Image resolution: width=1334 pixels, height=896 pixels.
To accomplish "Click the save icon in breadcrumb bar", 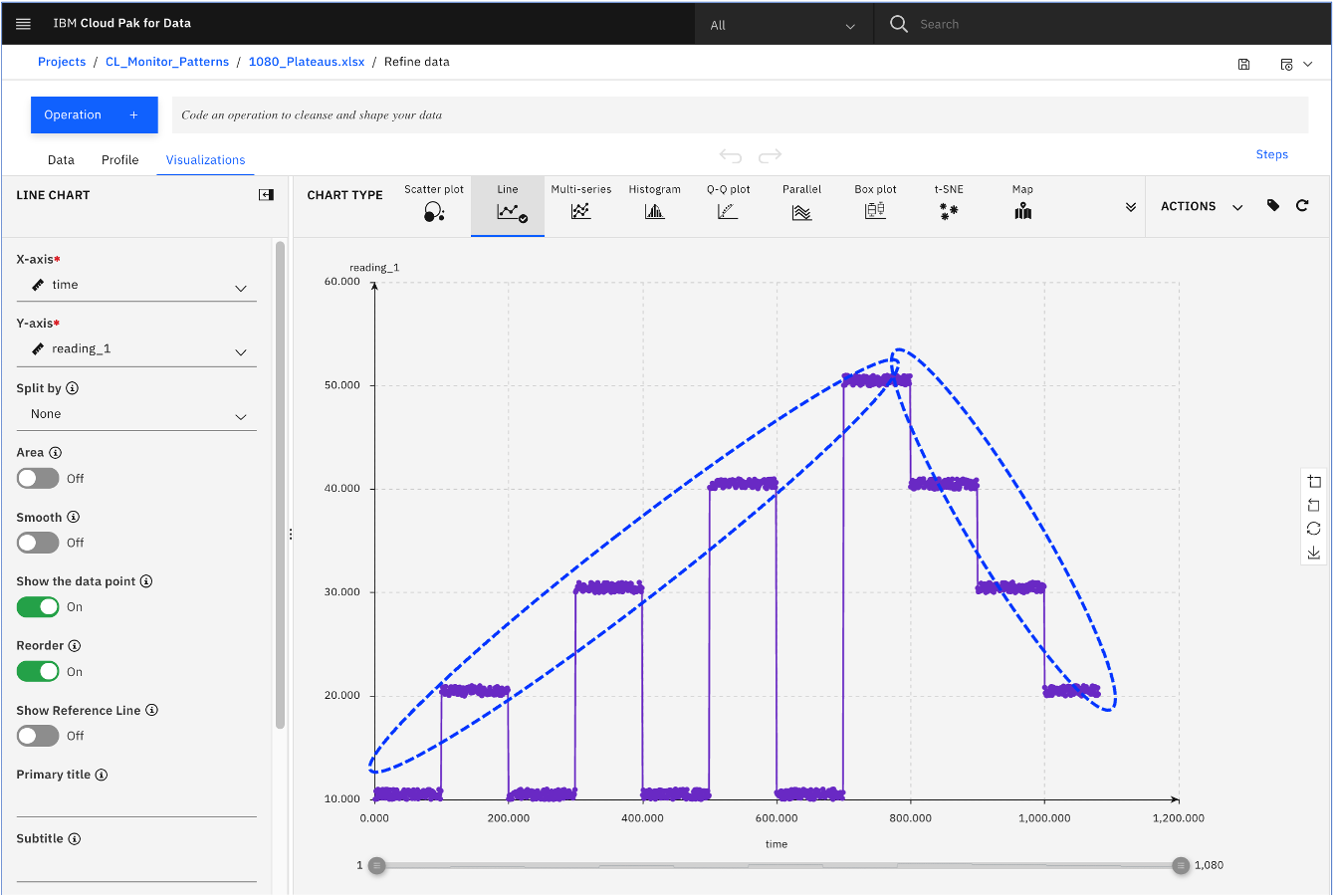I will (x=1243, y=64).
